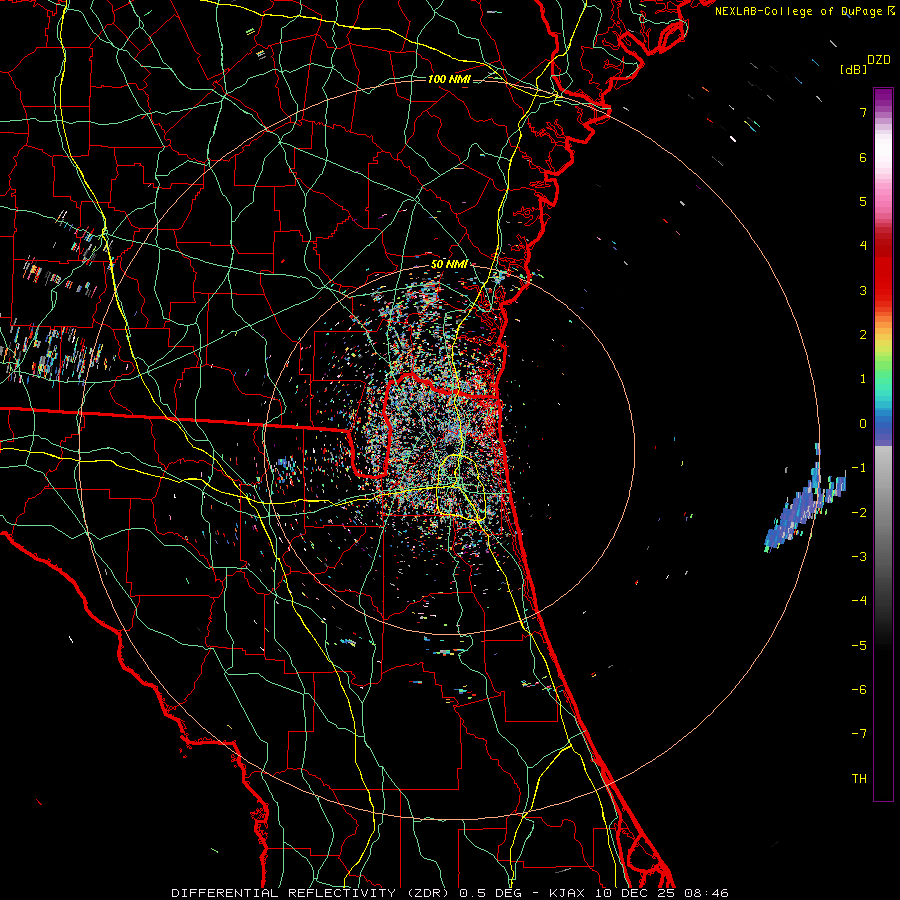The image size is (900, 900).
Task: Click the KJAX radar site identifier
Action: point(567,893)
